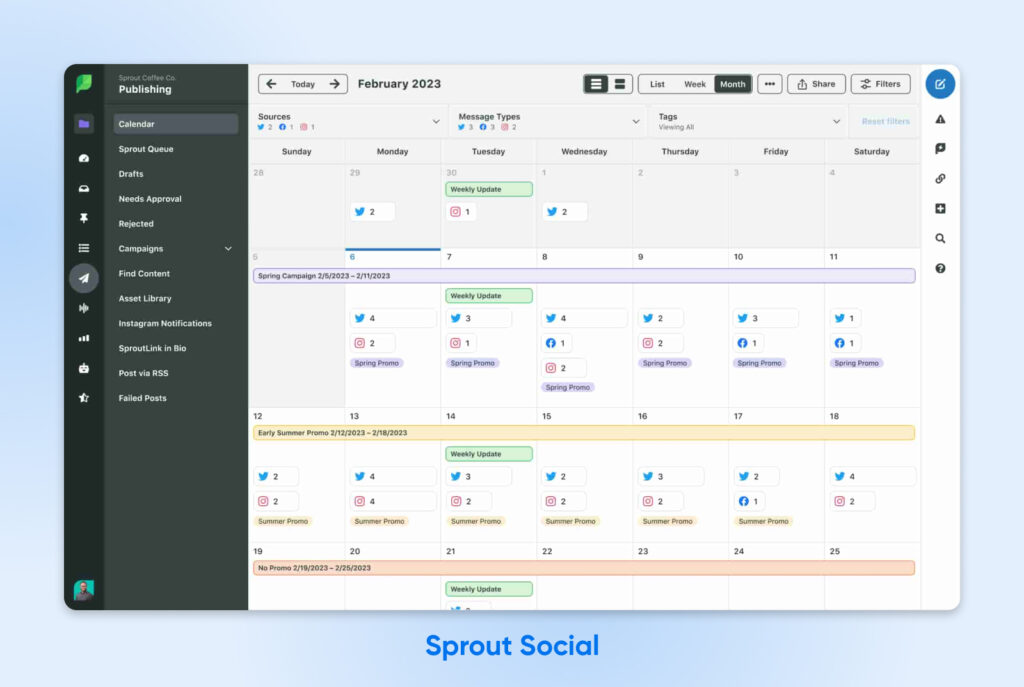Switch to List view
The height and width of the screenshot is (687, 1024).
pos(657,84)
